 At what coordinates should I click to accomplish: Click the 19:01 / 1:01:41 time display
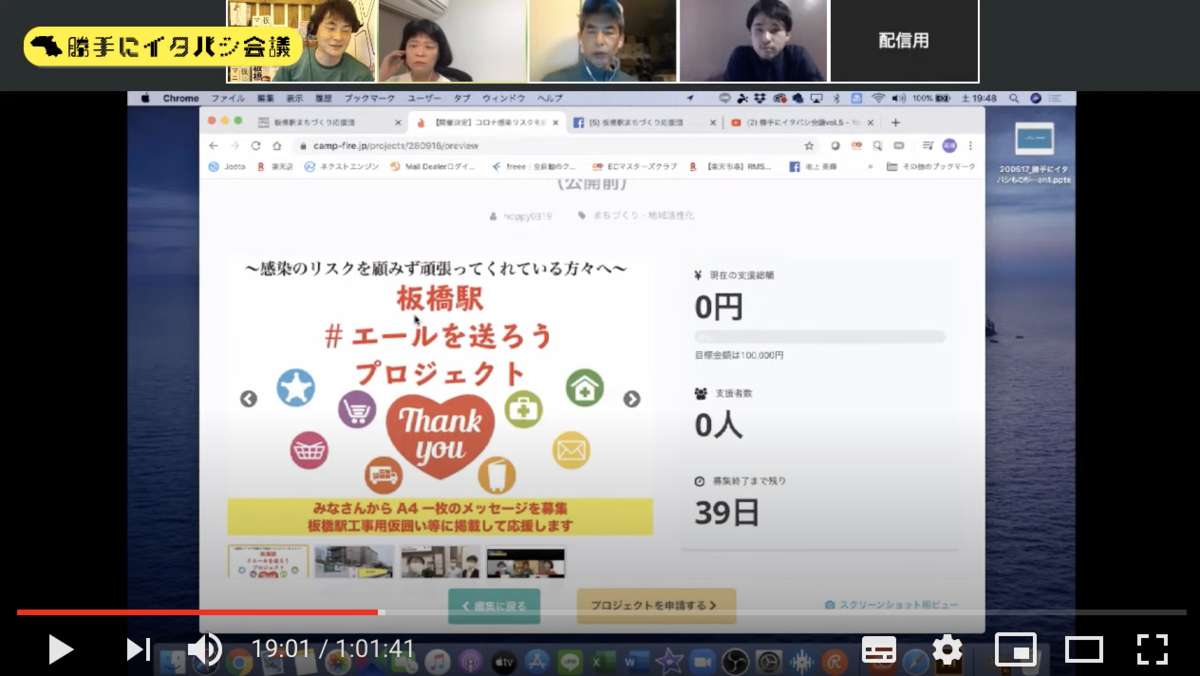point(333,650)
